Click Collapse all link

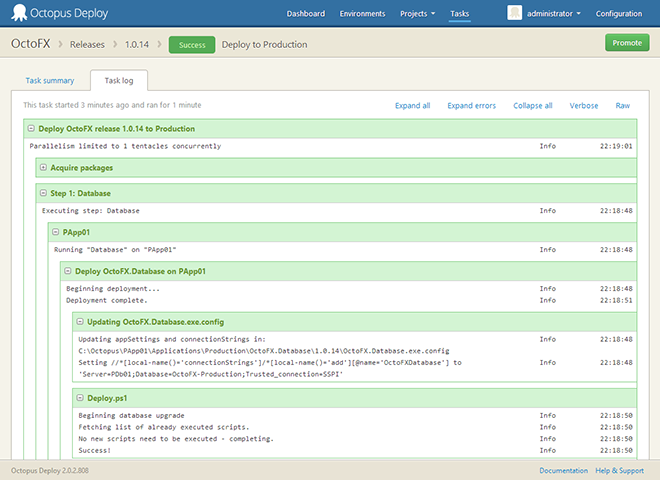pyautogui.click(x=532, y=106)
